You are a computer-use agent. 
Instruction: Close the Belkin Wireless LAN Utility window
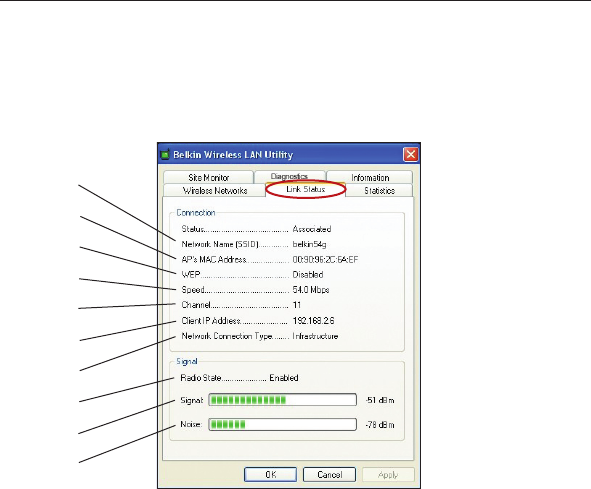(x=410, y=154)
